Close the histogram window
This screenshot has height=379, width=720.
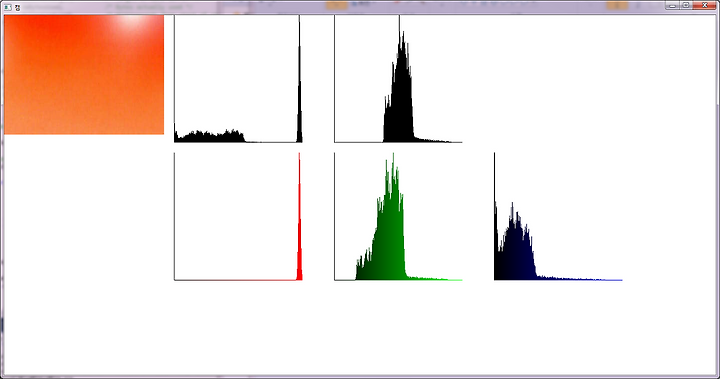coord(704,6)
